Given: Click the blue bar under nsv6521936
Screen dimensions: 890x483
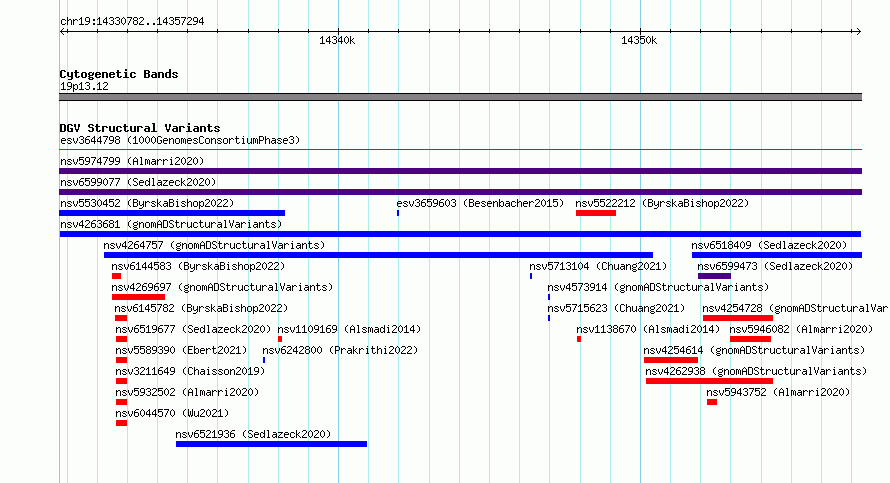Looking at the screenshot, I should pyautogui.click(x=271, y=444).
